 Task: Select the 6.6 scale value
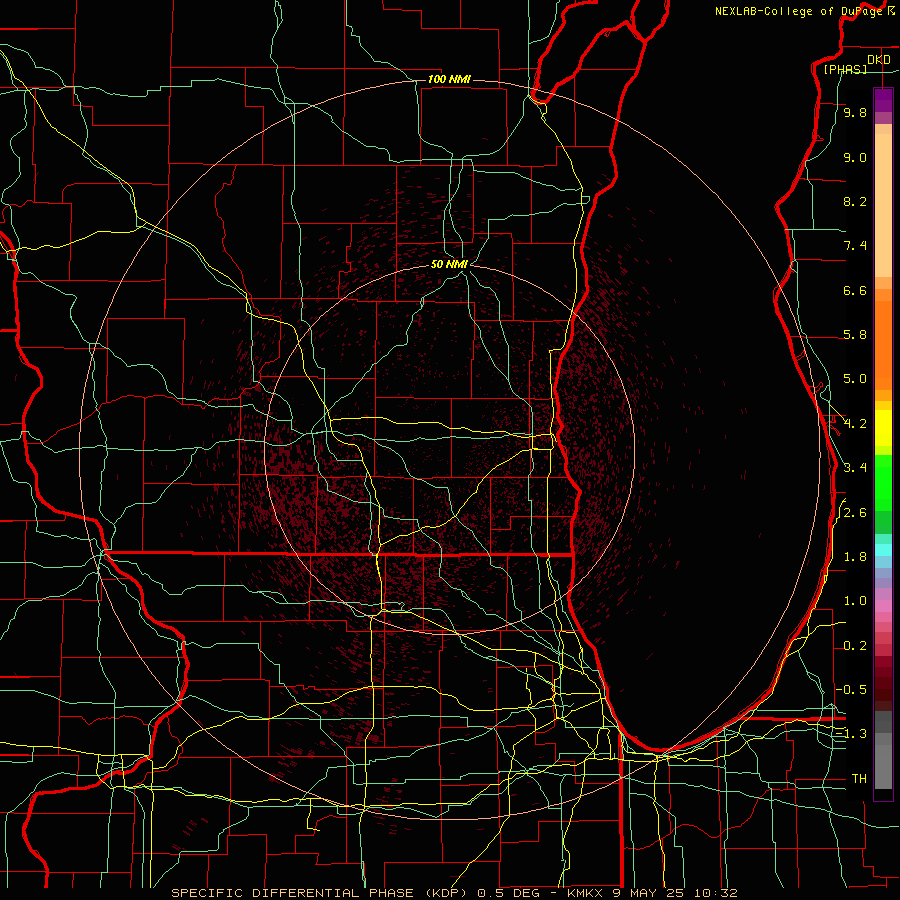[855, 290]
